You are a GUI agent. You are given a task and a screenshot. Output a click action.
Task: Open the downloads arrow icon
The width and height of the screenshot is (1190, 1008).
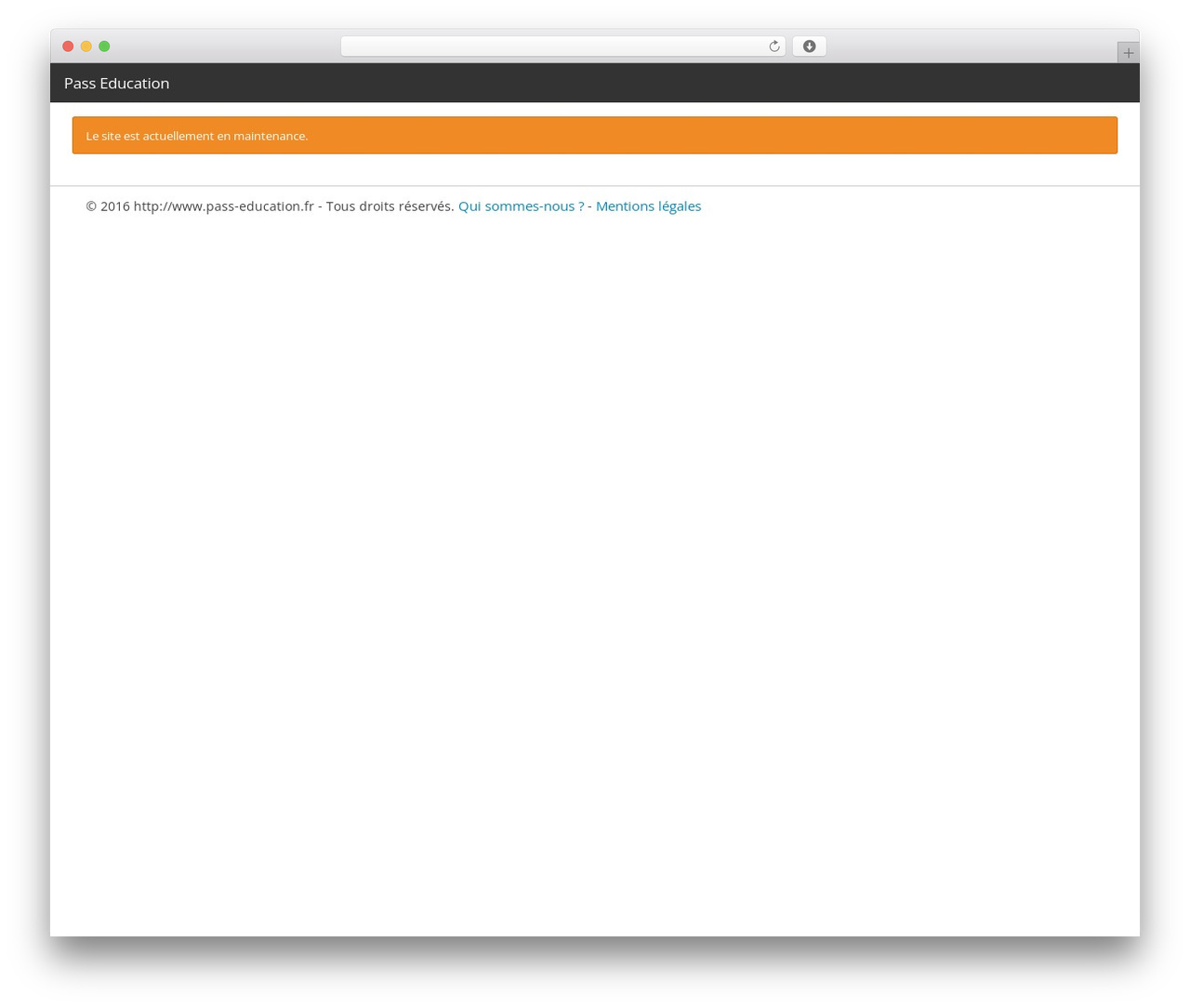809,46
